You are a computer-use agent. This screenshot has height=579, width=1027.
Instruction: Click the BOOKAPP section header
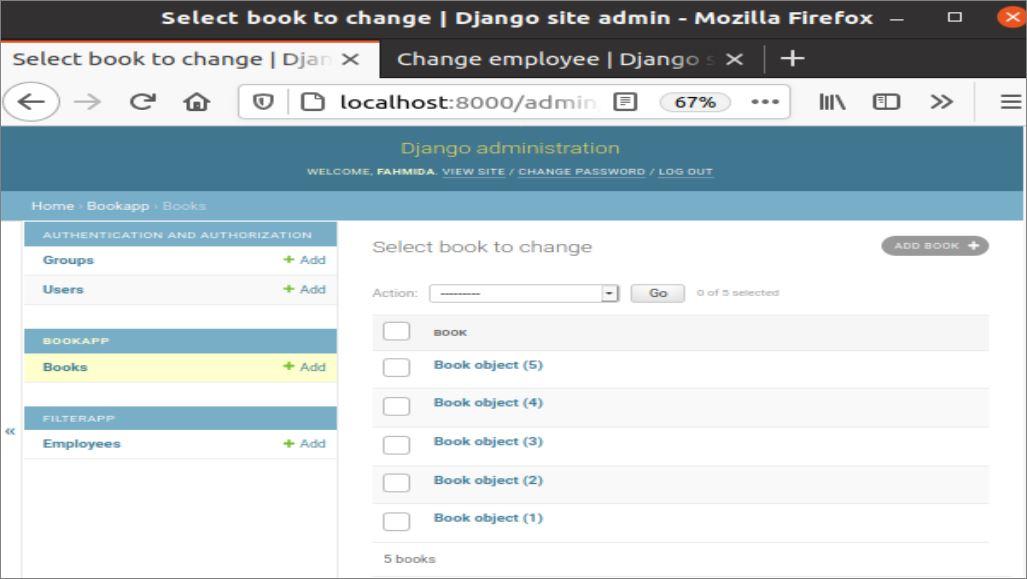[x=76, y=341]
